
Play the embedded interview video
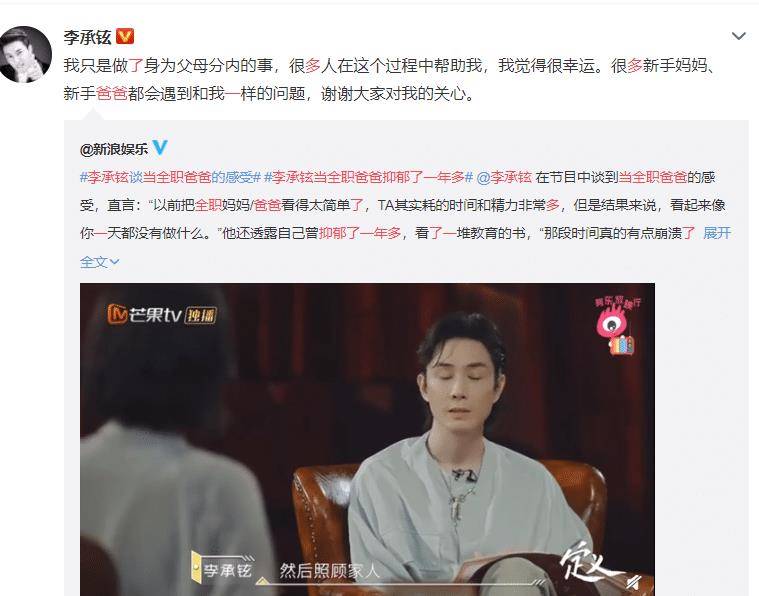pos(367,440)
